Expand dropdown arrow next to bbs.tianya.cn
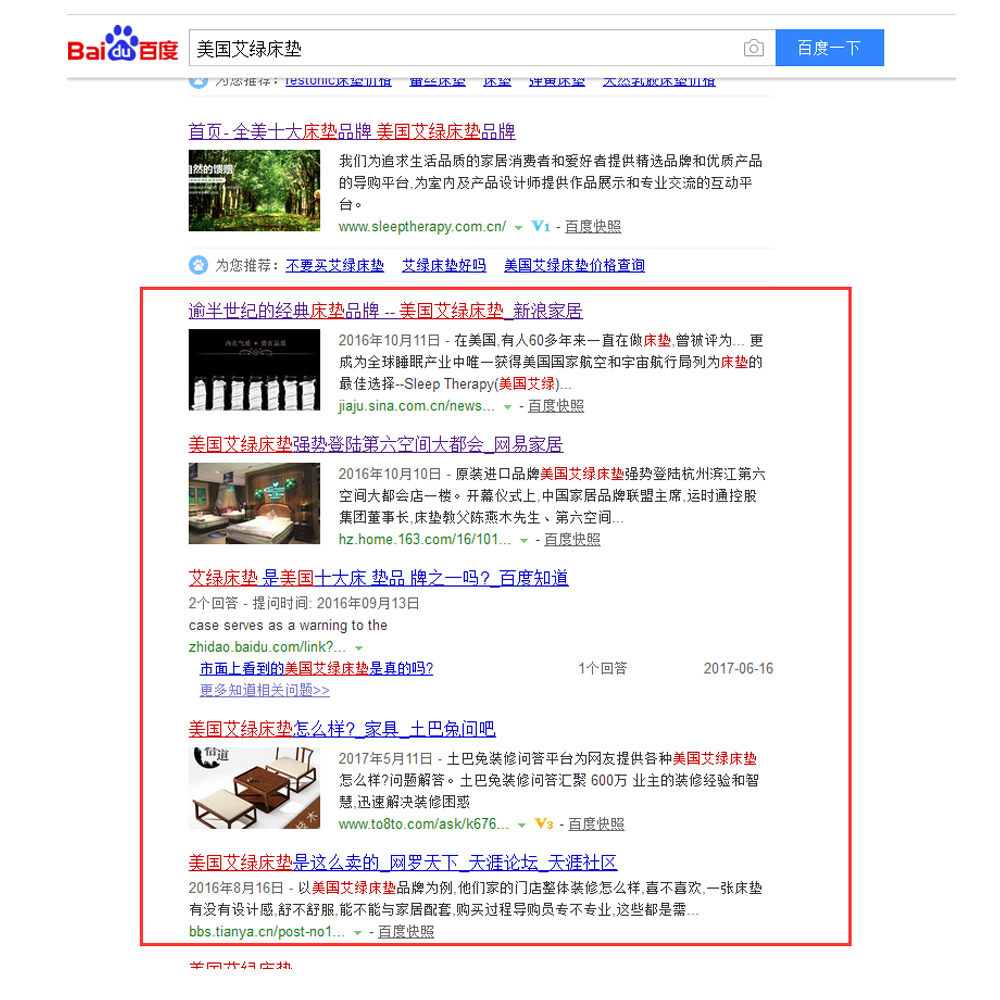 tap(358, 934)
